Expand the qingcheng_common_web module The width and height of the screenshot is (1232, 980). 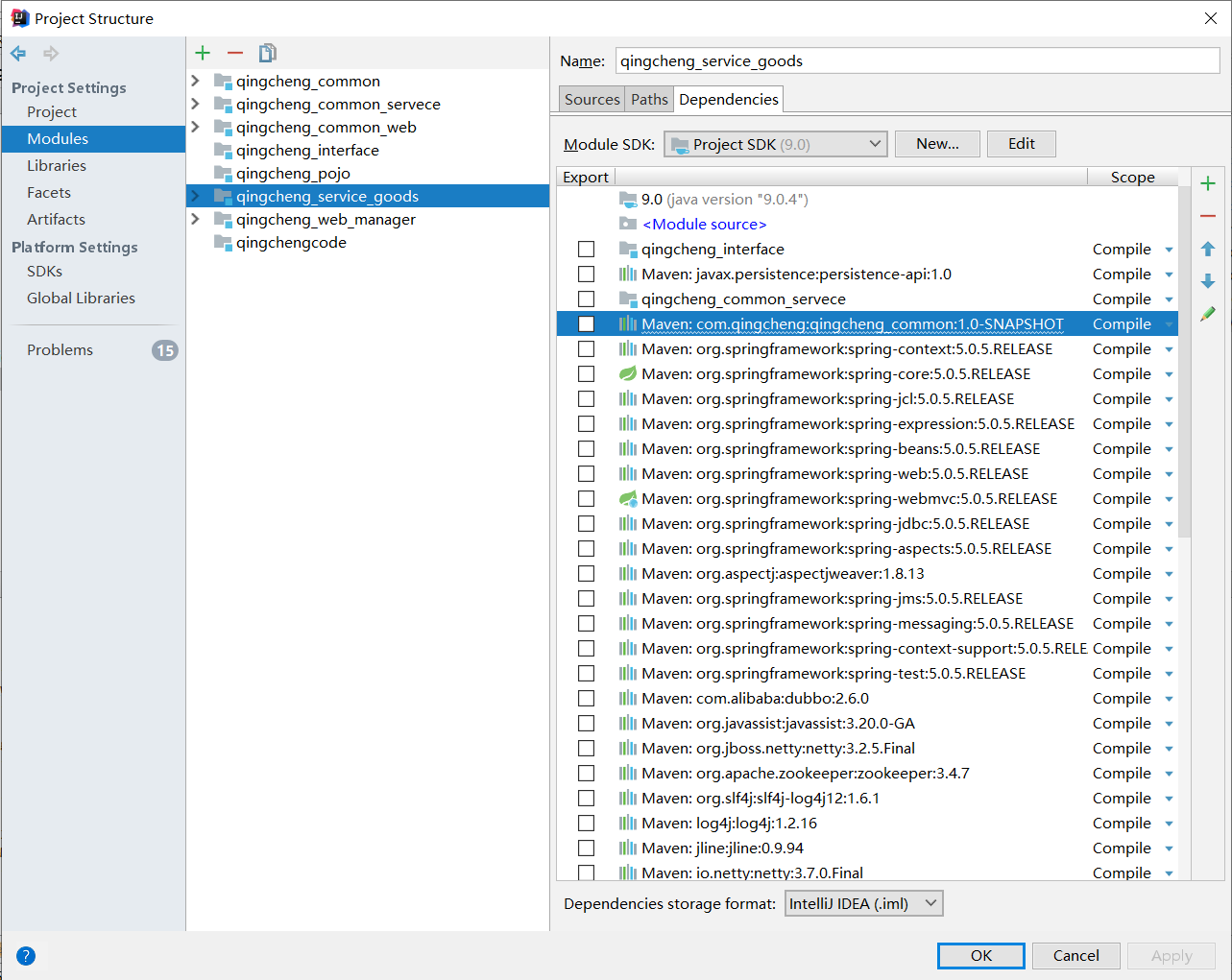click(195, 128)
